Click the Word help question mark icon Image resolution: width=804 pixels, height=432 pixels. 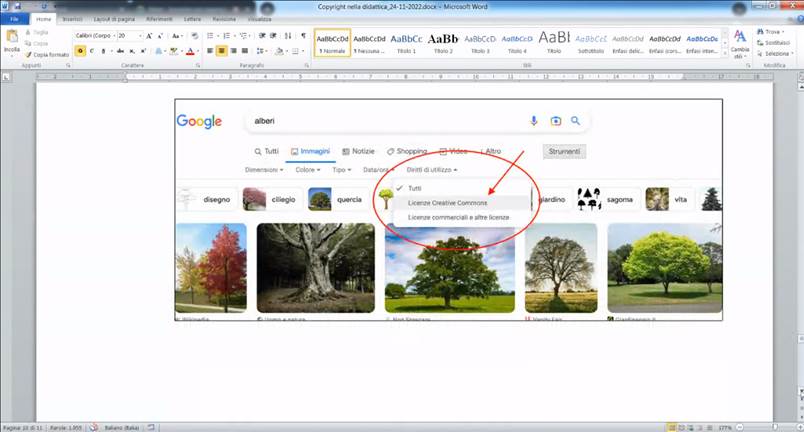[x=798, y=19]
